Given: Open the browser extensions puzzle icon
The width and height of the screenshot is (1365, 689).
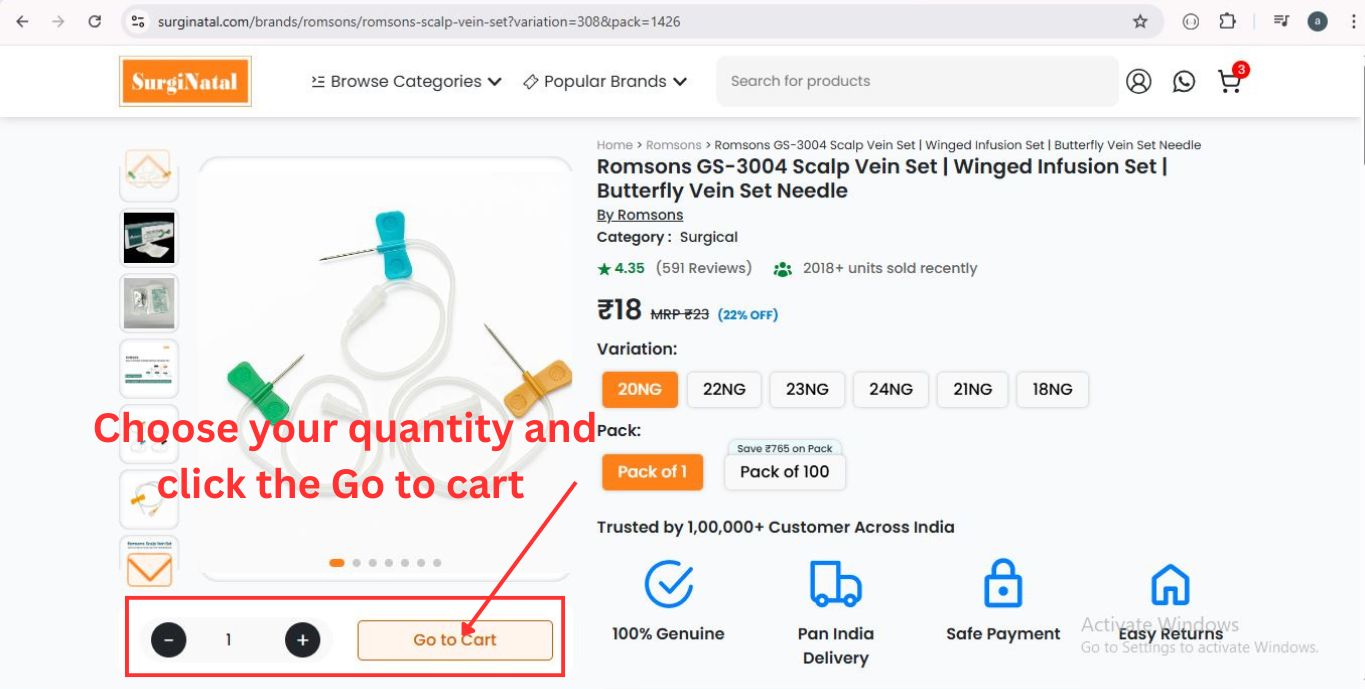Looking at the screenshot, I should (1228, 21).
